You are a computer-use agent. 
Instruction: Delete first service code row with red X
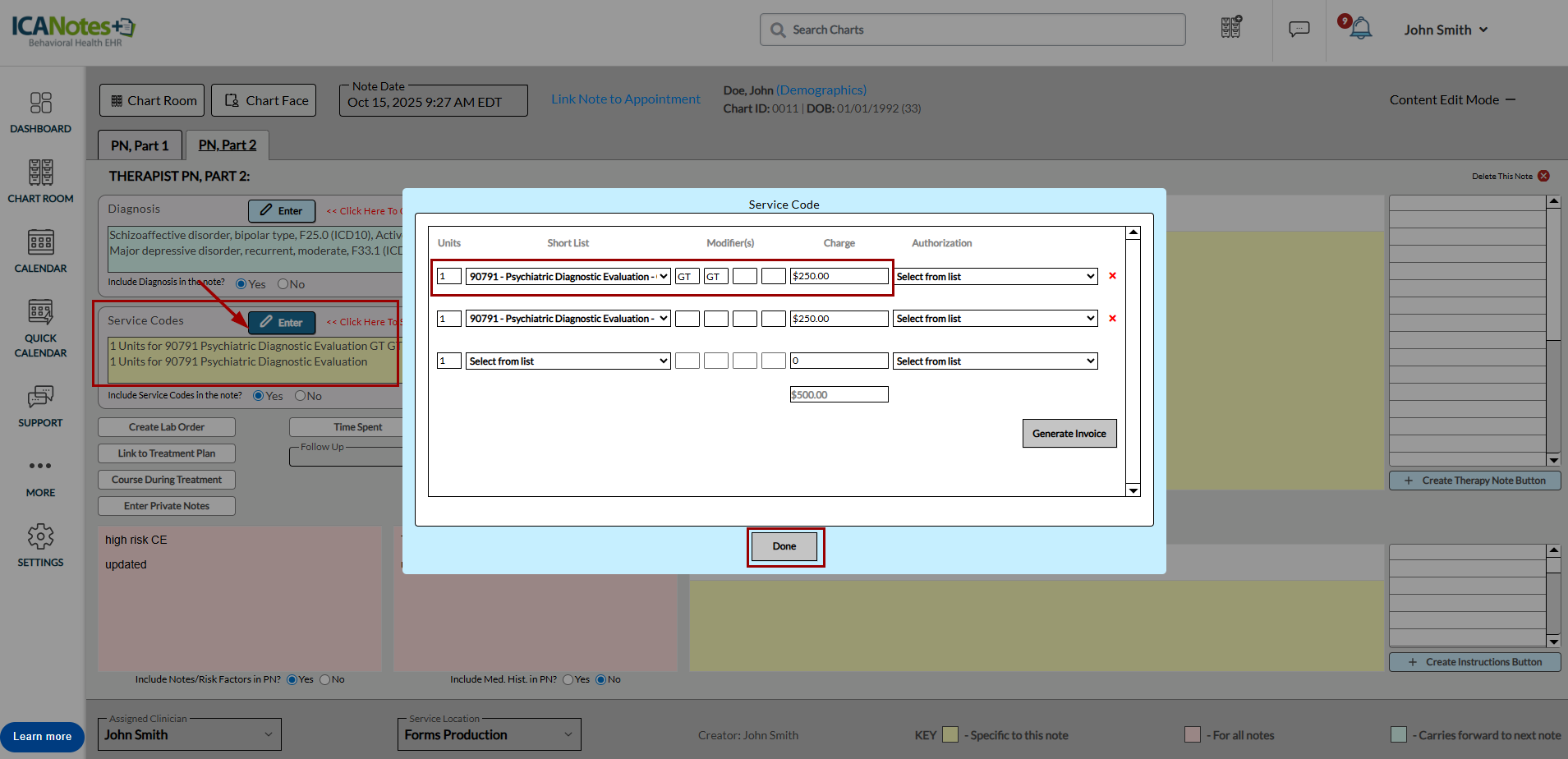1112,276
